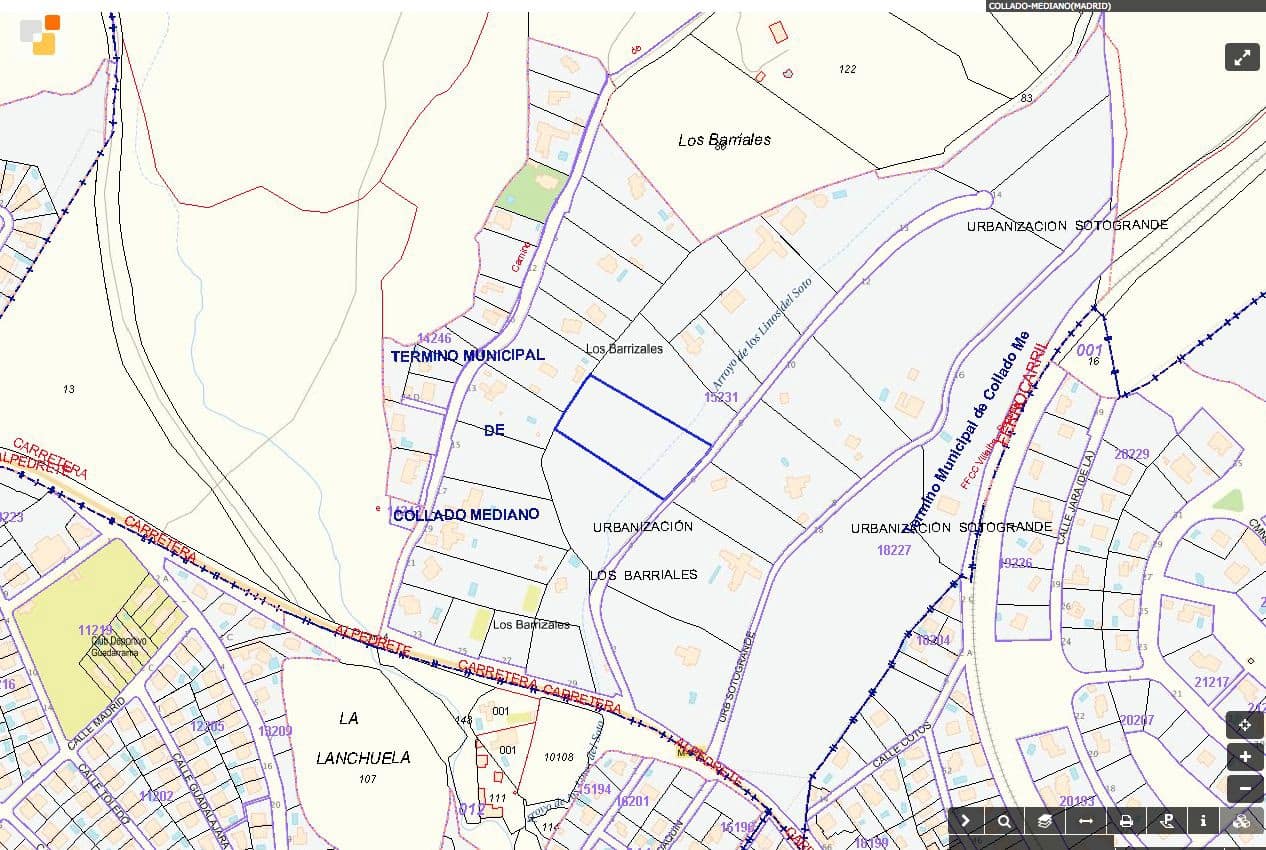This screenshot has height=850, width=1266.
Task: Click the "URB SOTOGRANDE" vertical street label
Action: pos(735,677)
